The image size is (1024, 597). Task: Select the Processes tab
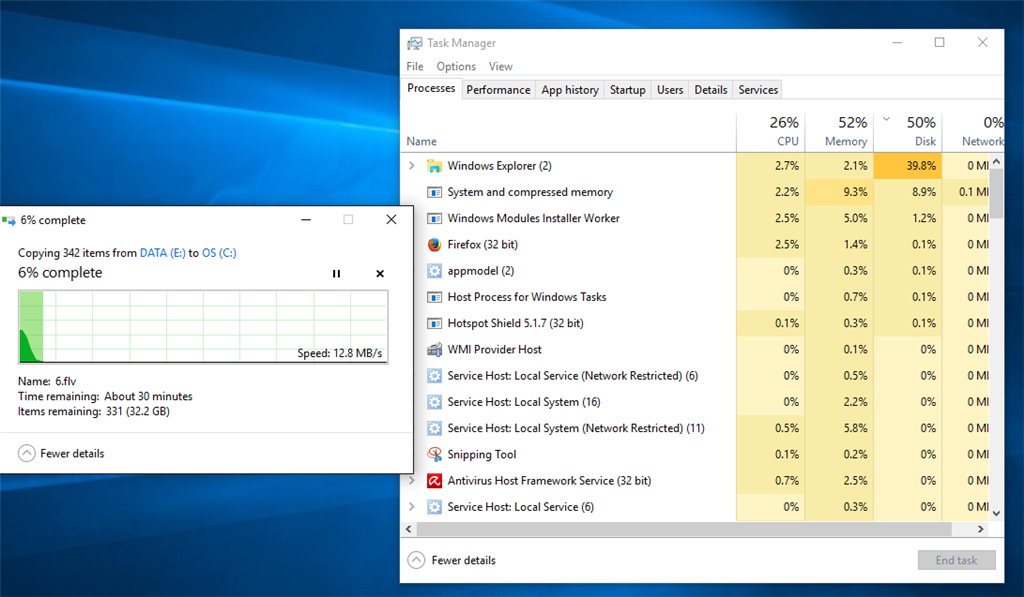[431, 88]
